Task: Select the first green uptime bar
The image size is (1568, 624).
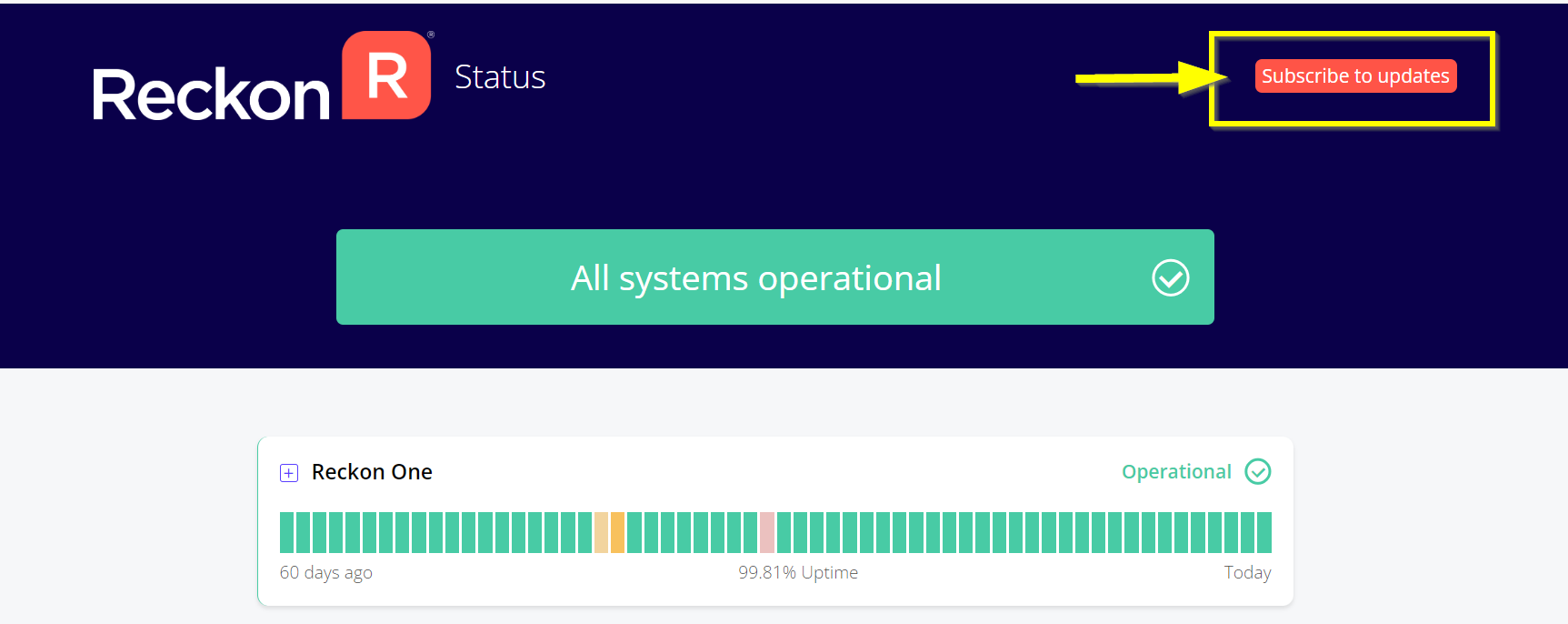Action: pyautogui.click(x=286, y=532)
